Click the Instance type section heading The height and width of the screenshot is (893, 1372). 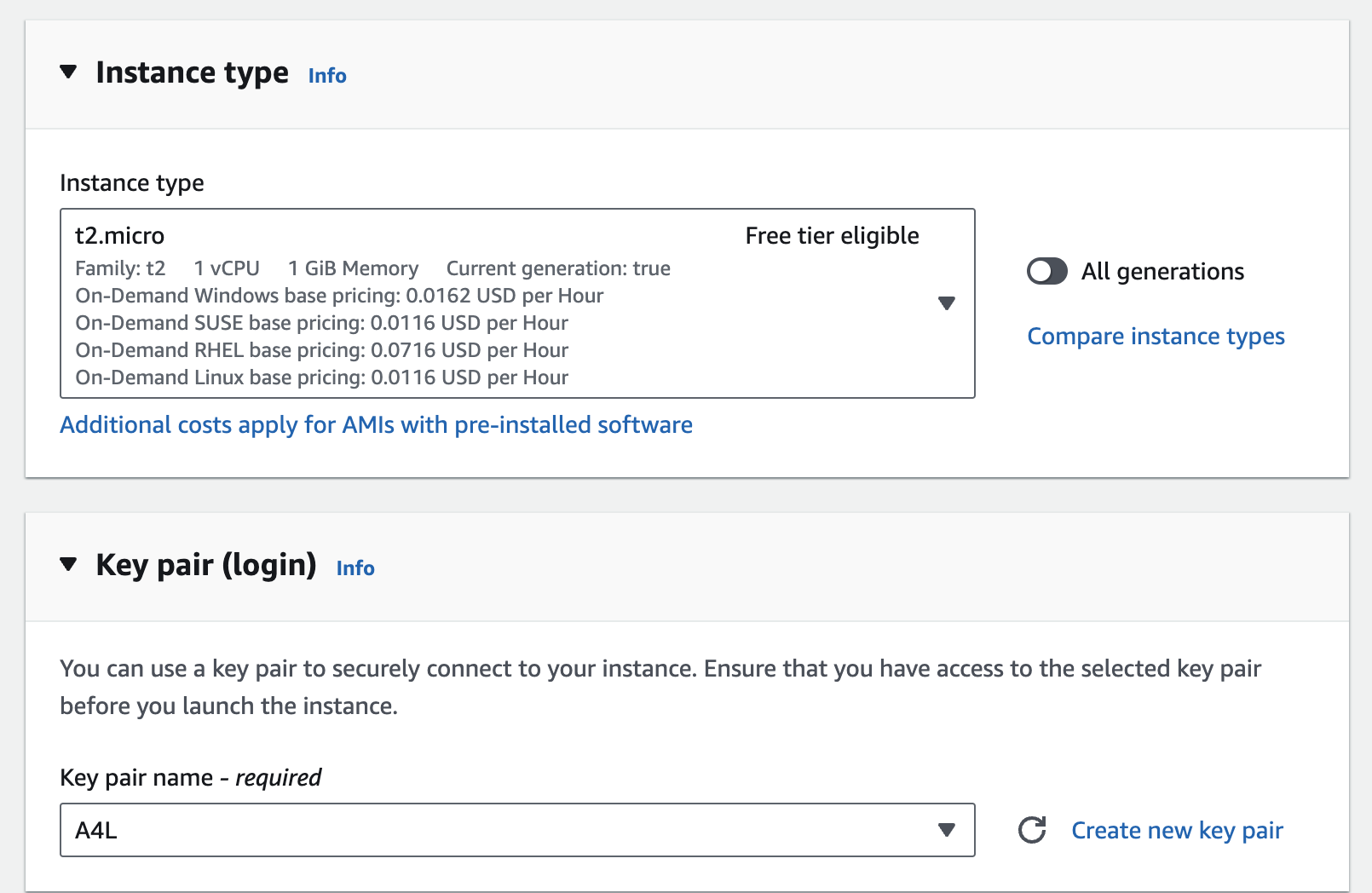tap(193, 73)
